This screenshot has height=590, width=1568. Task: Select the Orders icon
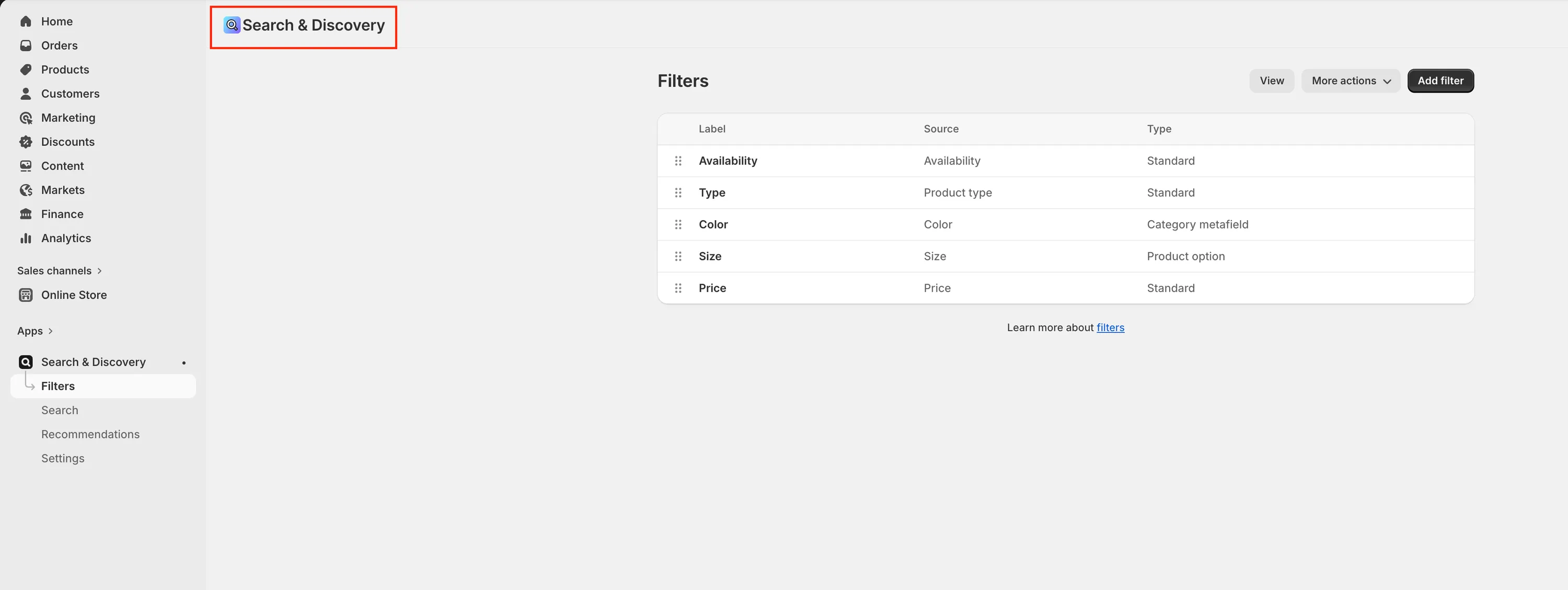coord(26,45)
